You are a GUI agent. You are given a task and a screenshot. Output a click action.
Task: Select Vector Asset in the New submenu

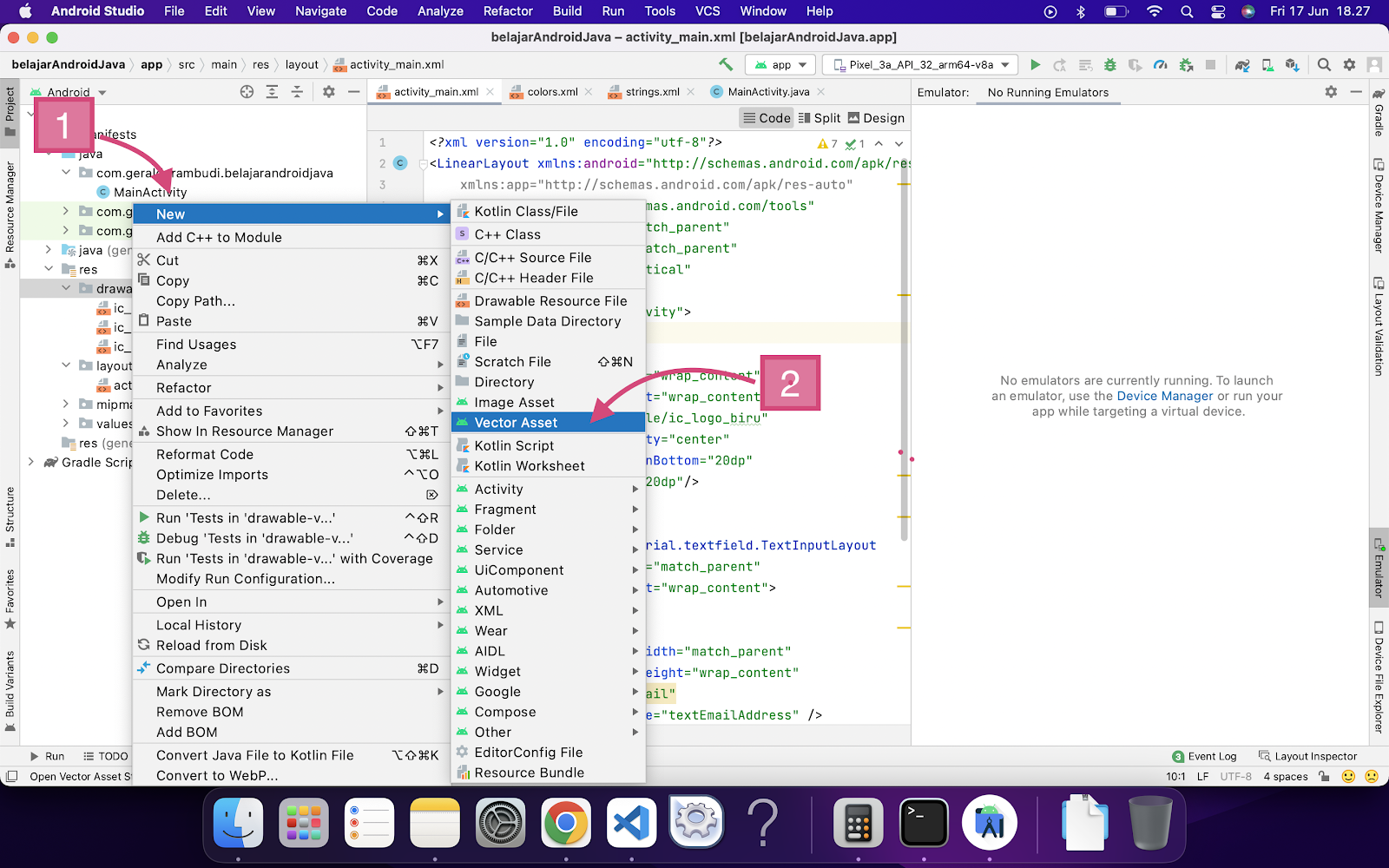(x=549, y=423)
